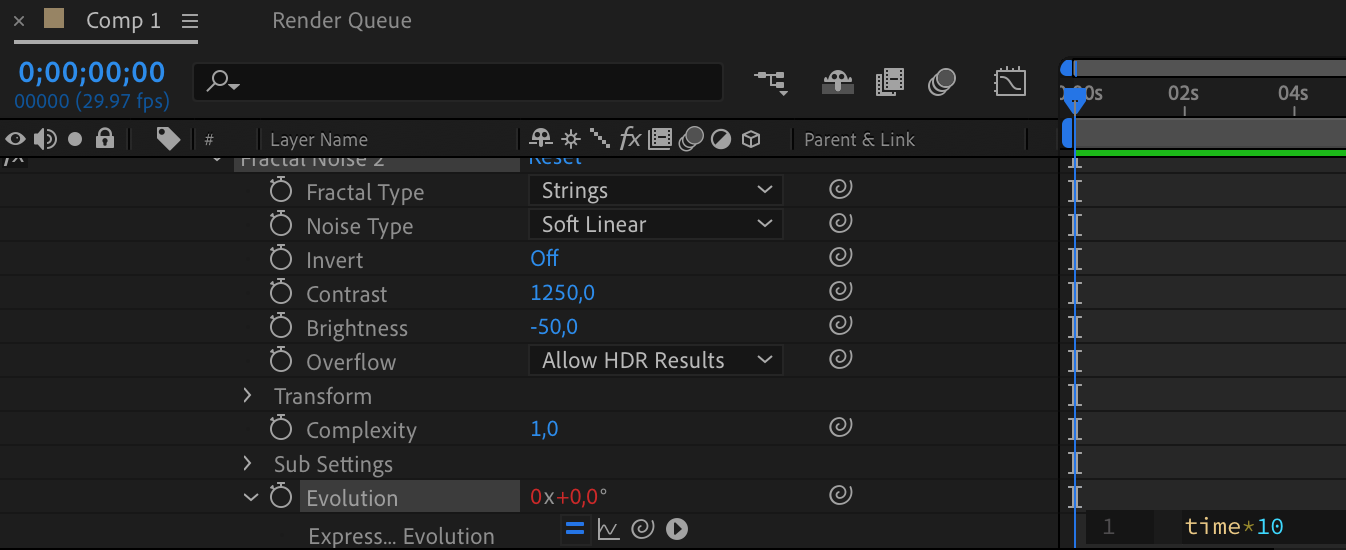The image size is (1346, 550).
Task: Click the Contrast value 1250,0
Action: [x=562, y=293]
